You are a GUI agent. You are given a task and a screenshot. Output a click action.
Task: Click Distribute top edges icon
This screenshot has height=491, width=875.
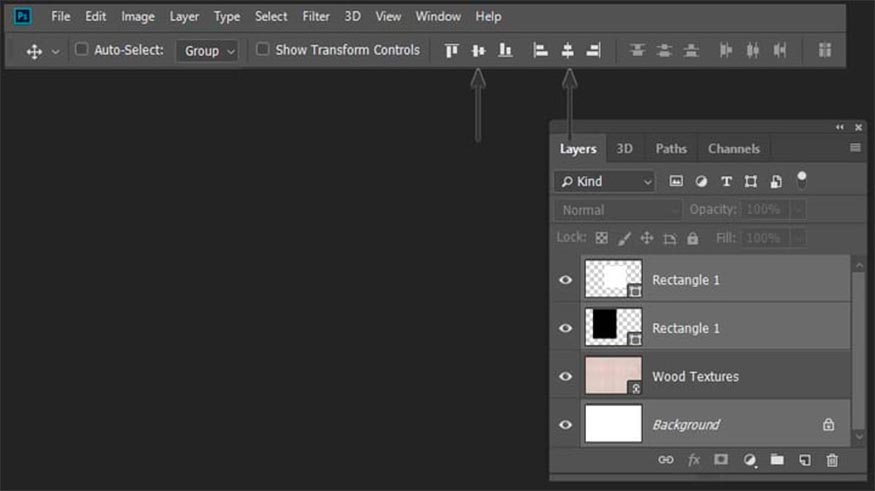(637, 51)
